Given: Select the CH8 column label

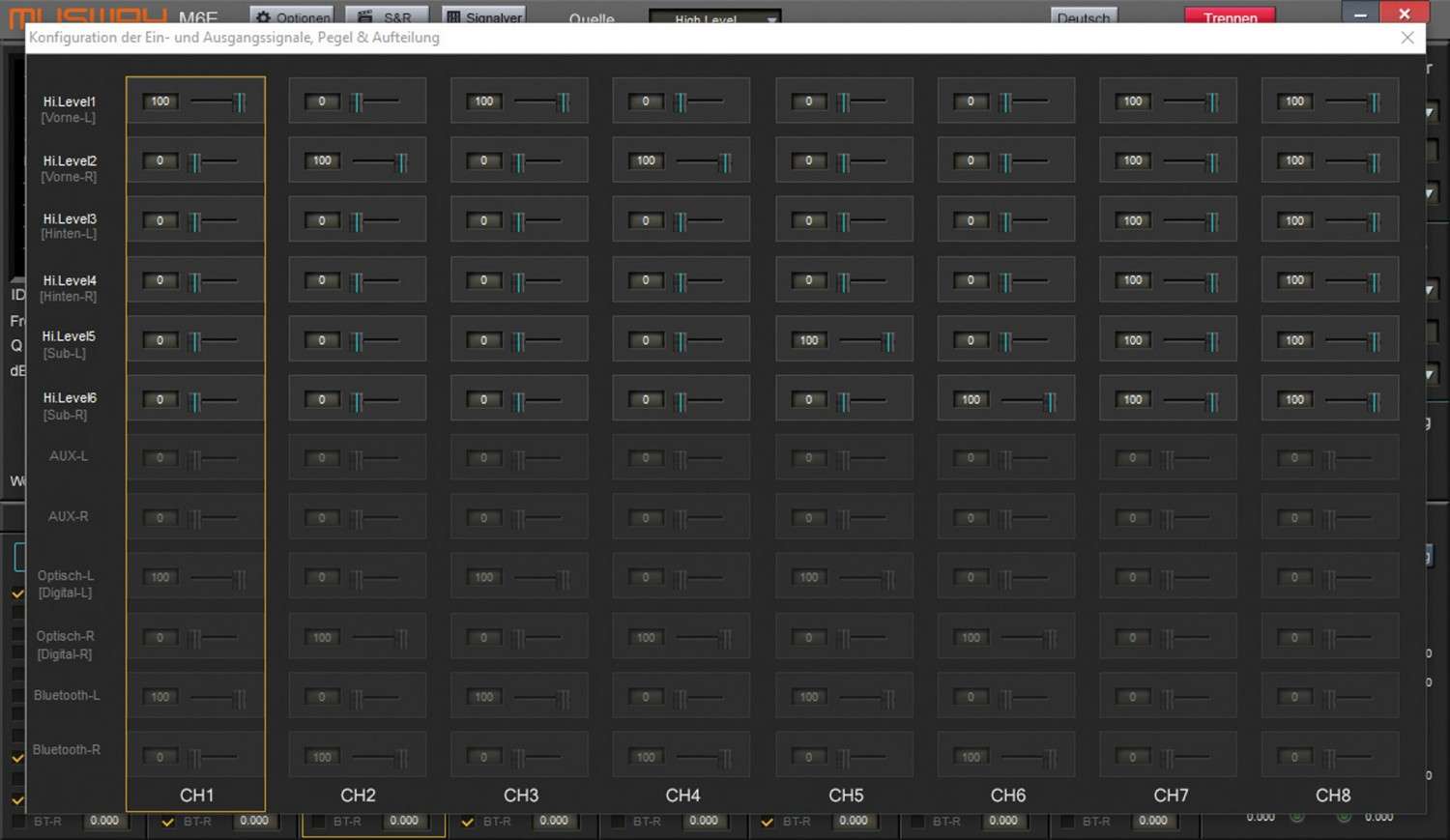Looking at the screenshot, I should click(1333, 796).
